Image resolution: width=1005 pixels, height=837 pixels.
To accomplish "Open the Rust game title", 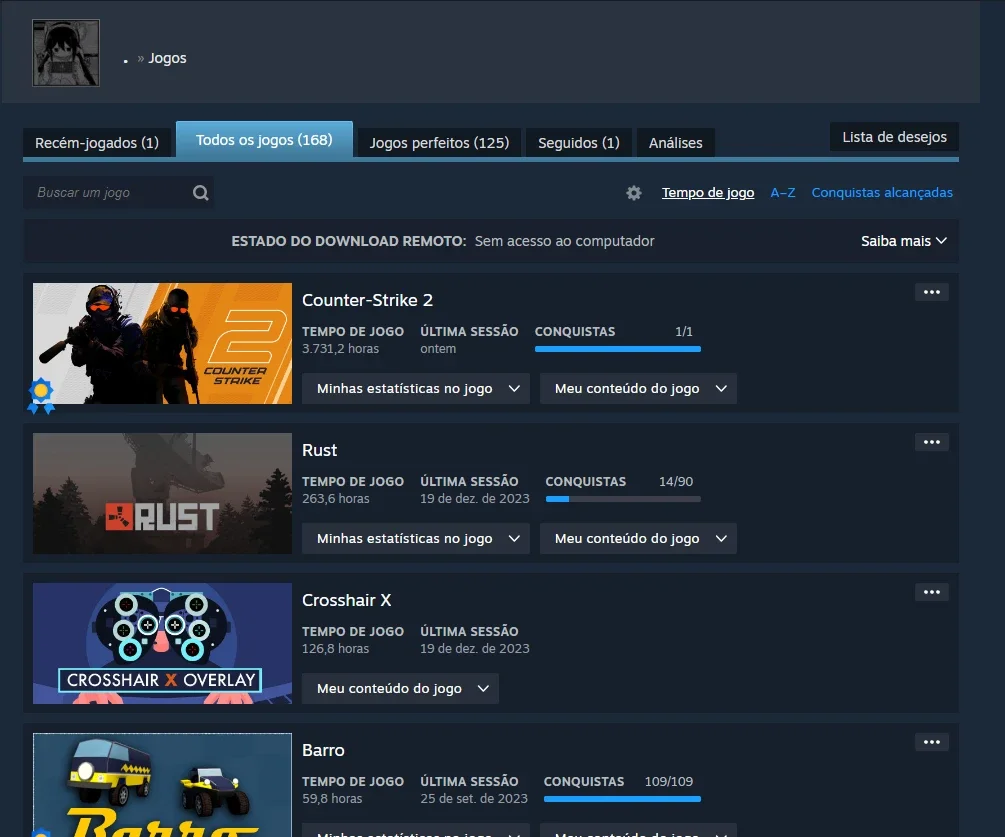I will (x=319, y=450).
